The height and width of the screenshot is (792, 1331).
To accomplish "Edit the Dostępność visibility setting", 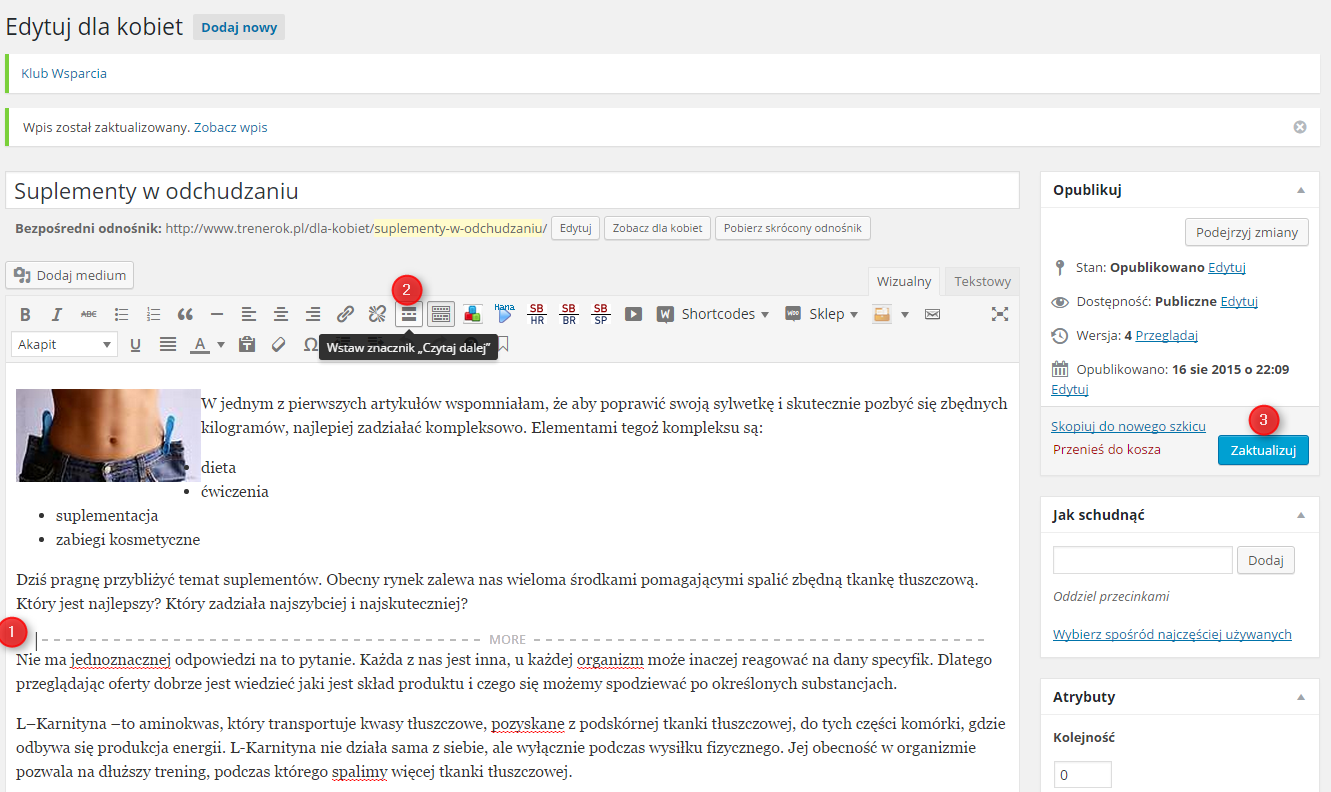I will [x=1239, y=300].
